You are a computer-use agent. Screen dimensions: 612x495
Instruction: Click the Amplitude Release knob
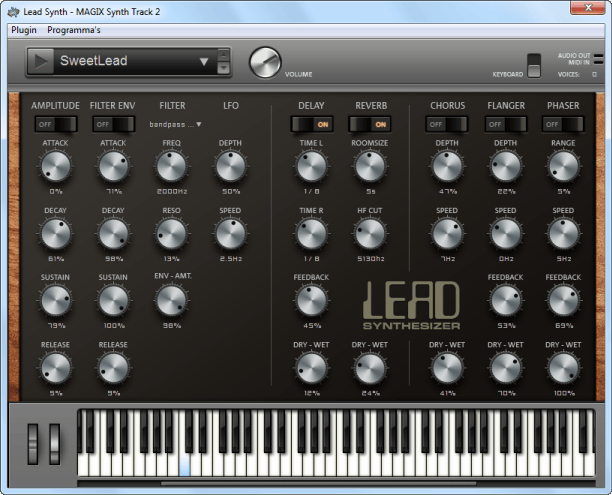[x=55, y=368]
